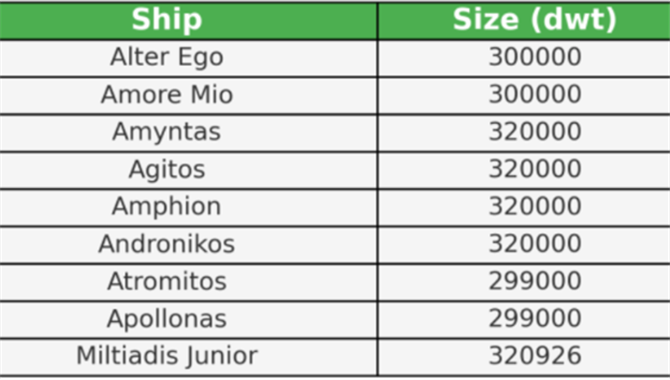Select the Amyntas ship cell
Screen dimensions: 670x380
(188, 133)
